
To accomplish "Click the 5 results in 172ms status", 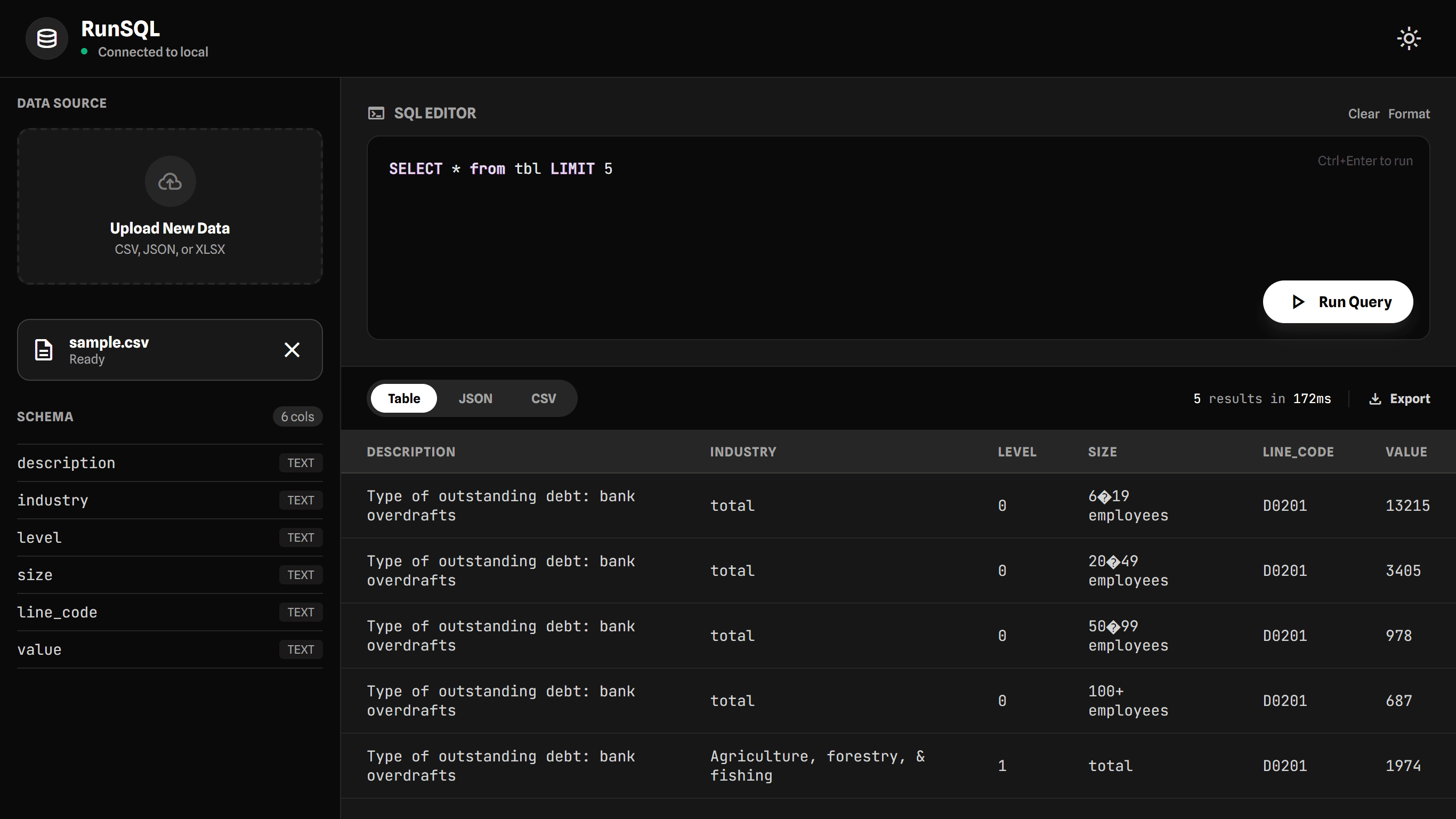I will 1261,399.
